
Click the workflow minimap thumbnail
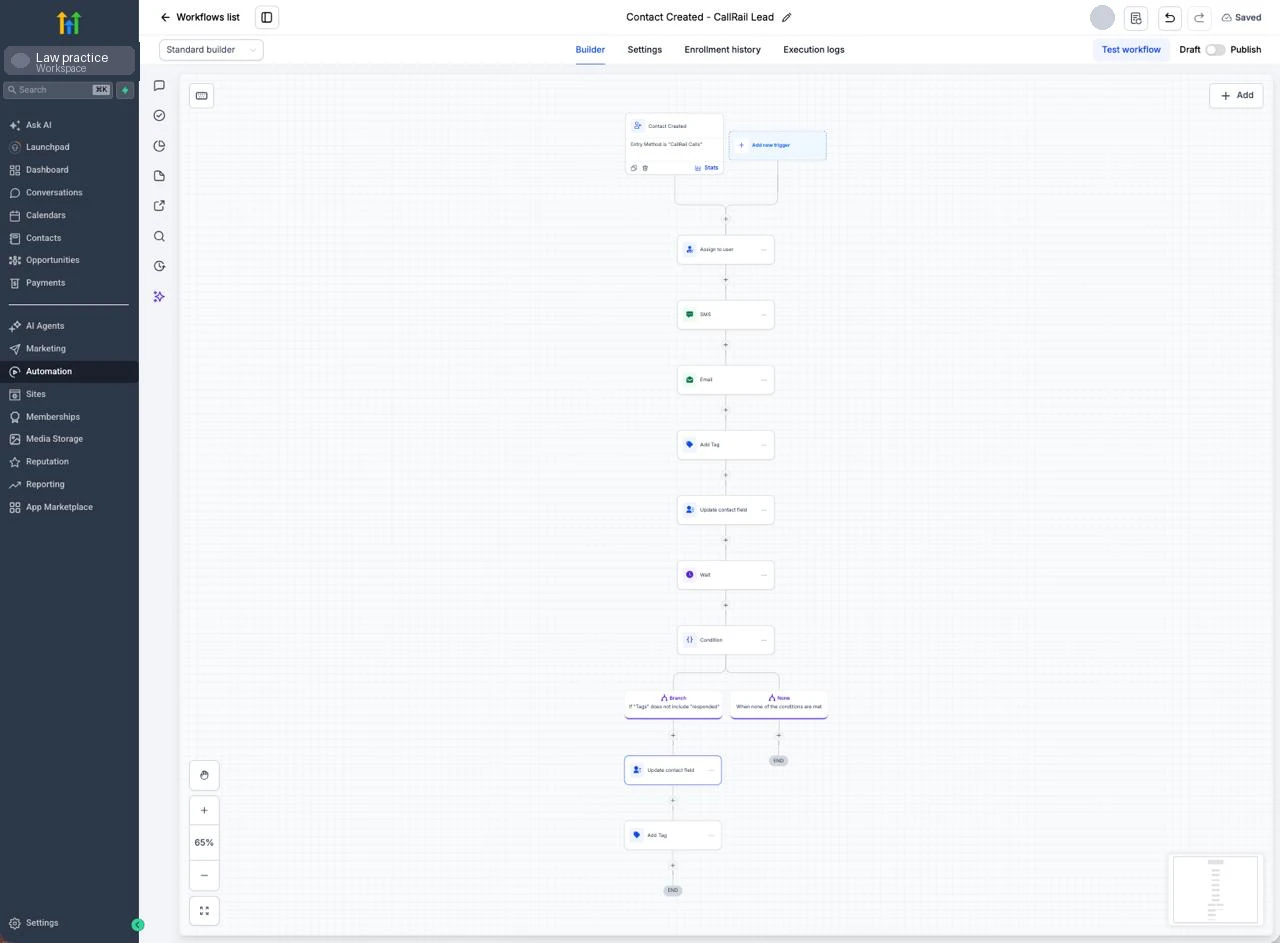1215,889
